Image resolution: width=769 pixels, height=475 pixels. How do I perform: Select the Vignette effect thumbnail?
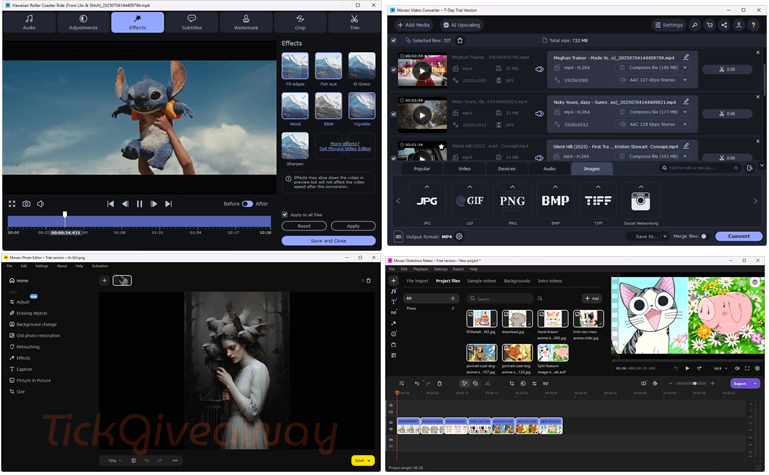(362, 106)
